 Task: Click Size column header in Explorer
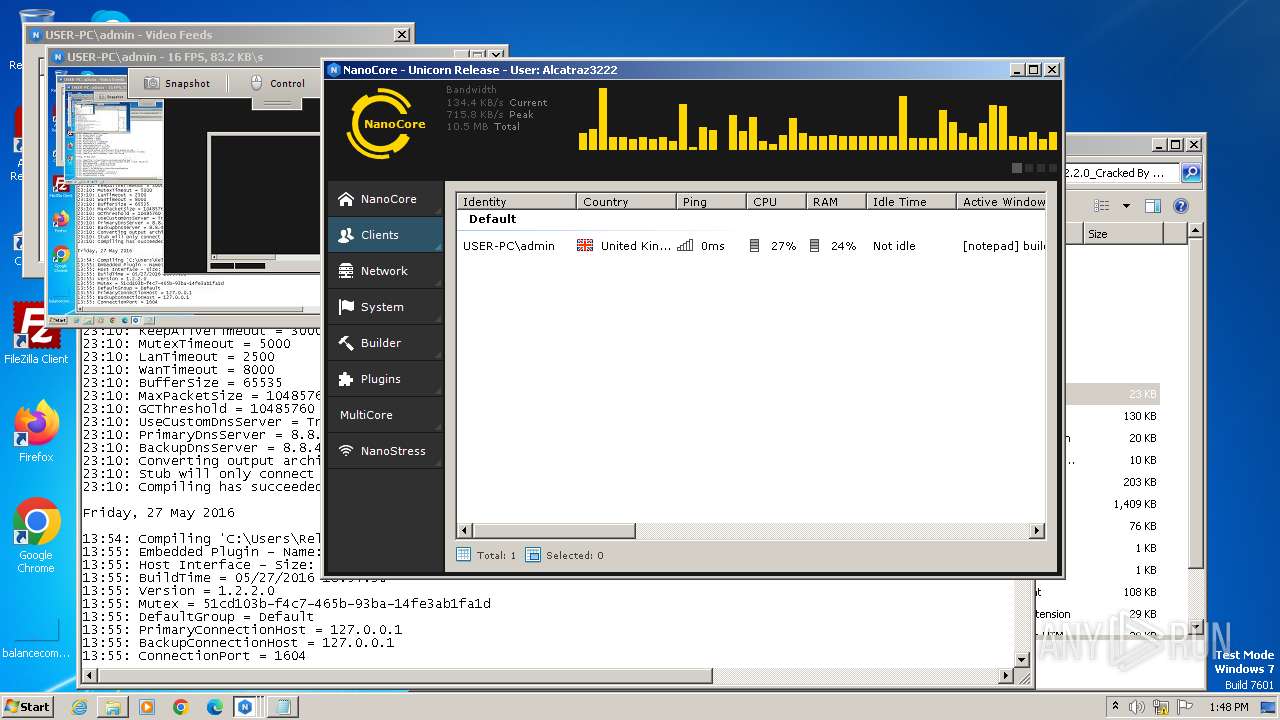[1122, 234]
